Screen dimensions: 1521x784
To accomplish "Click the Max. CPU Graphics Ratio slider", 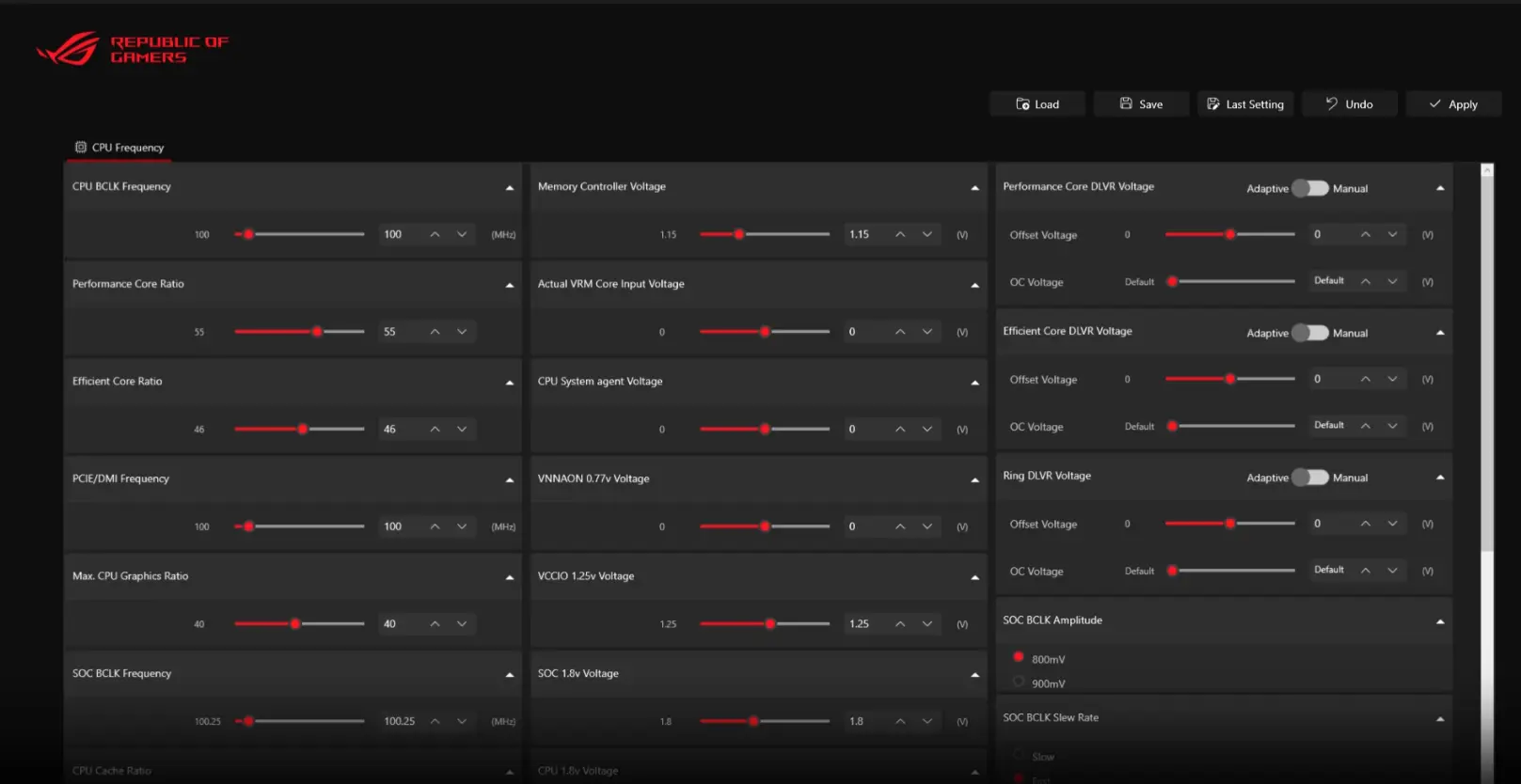I will tap(299, 624).
